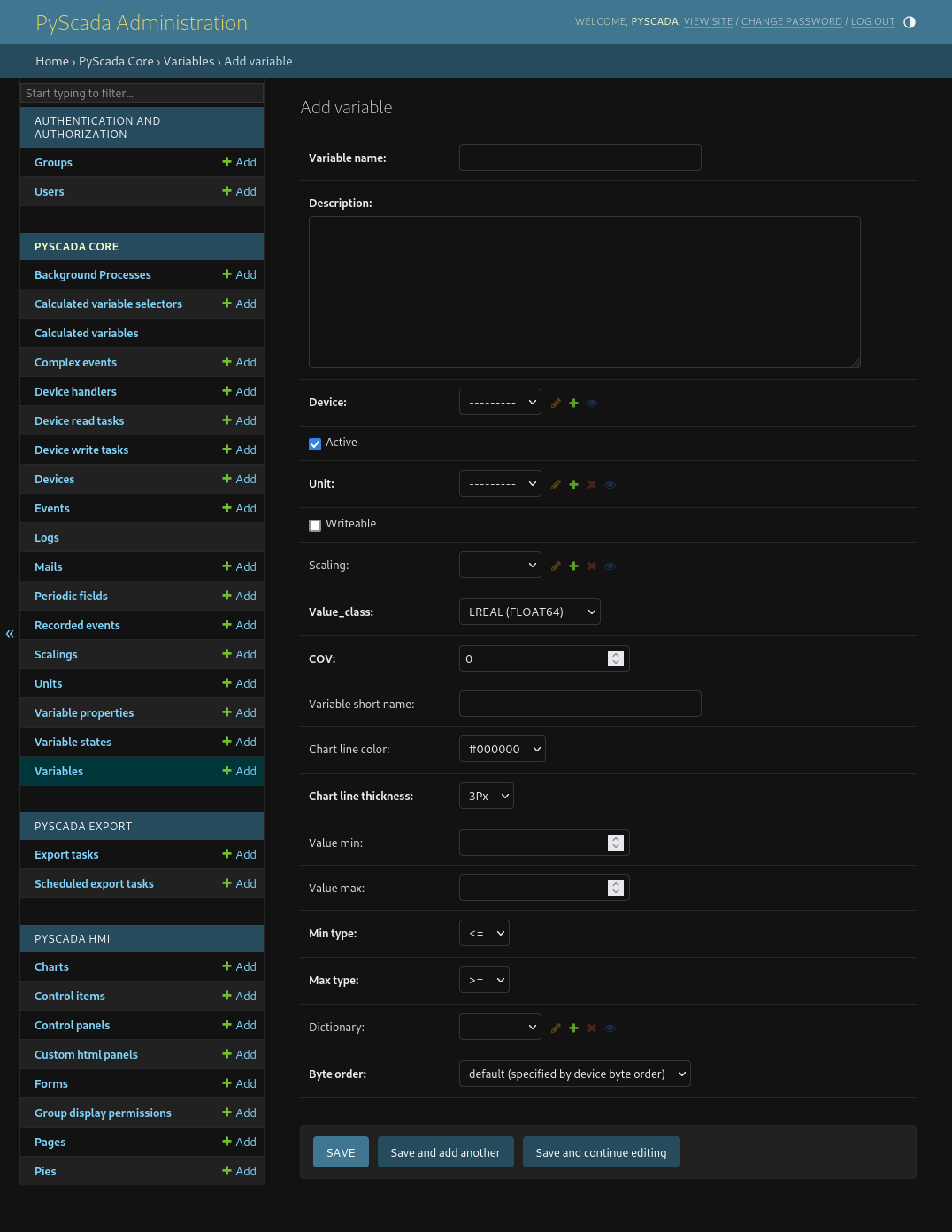Image resolution: width=952 pixels, height=1232 pixels.
Task: View selected Scaling via eye icon
Action: 610,566
